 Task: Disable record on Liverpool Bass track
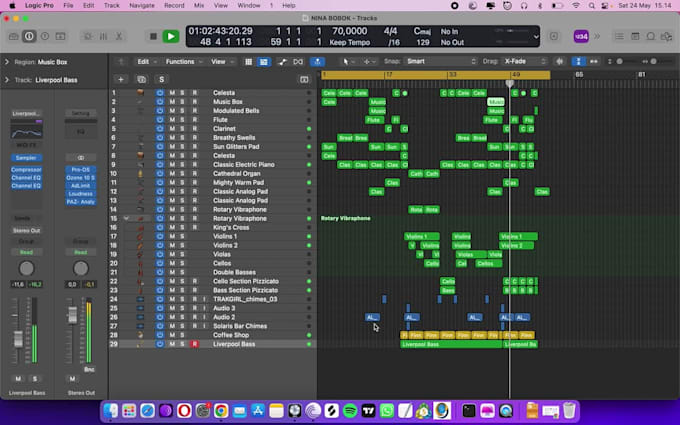[x=195, y=344]
